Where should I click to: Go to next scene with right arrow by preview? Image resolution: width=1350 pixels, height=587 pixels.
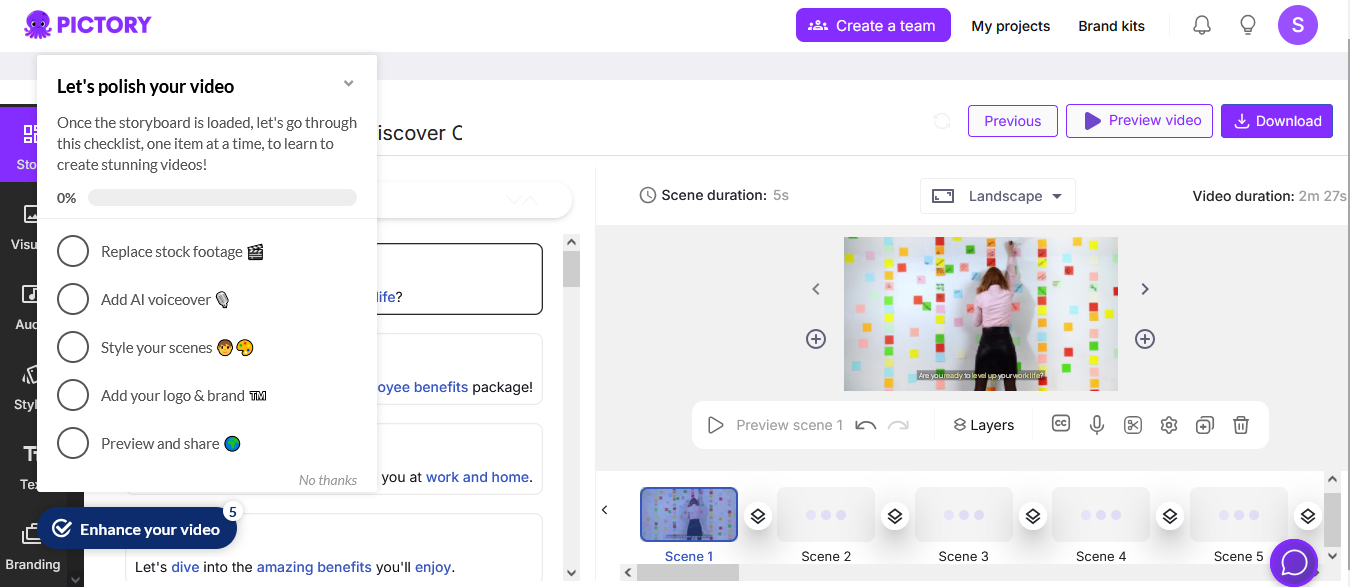tap(1145, 289)
